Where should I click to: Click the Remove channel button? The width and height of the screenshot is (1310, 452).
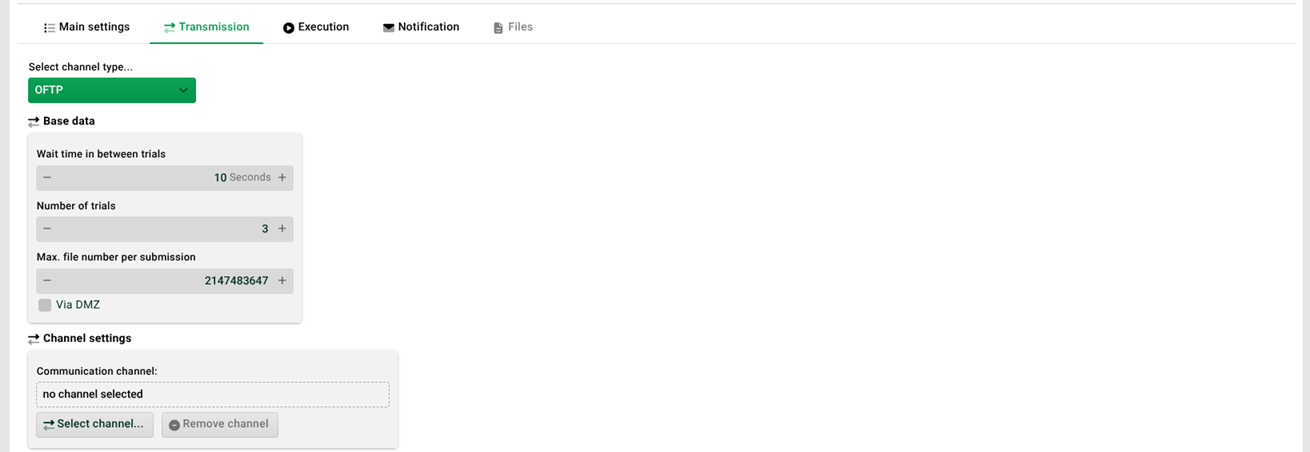pos(220,424)
